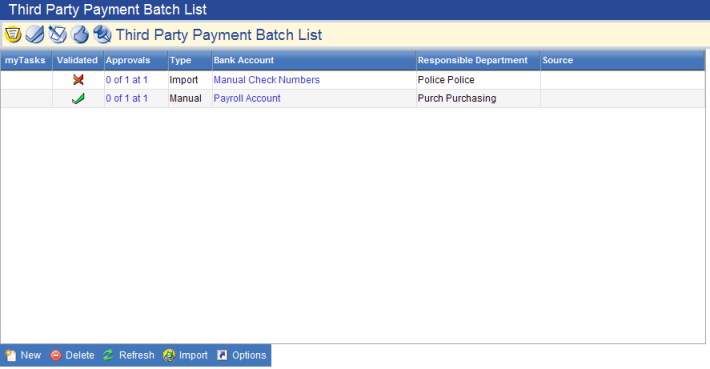
Task: Sort by the Validated column header
Action: coord(77,60)
